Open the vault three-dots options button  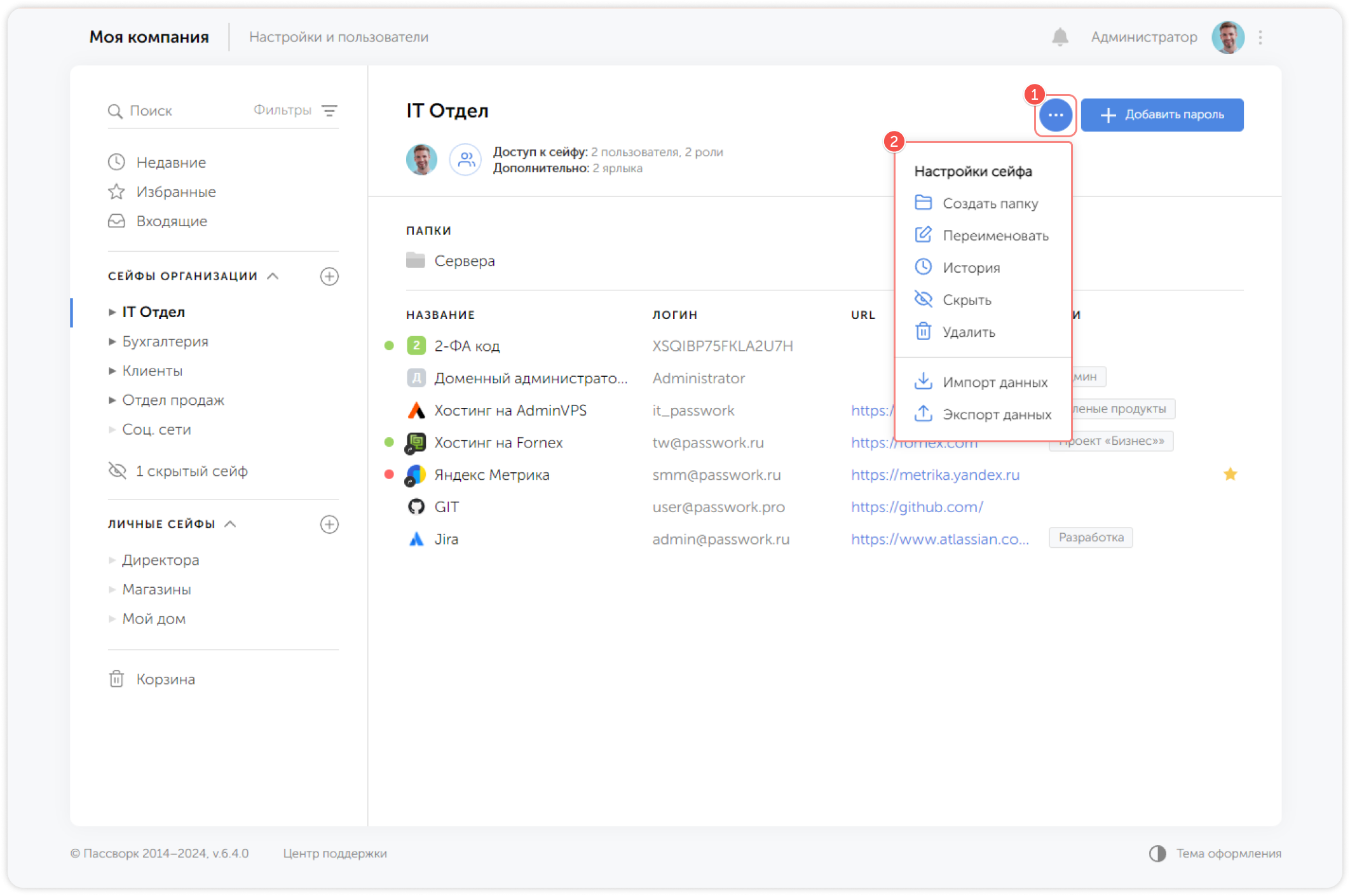(x=1055, y=115)
